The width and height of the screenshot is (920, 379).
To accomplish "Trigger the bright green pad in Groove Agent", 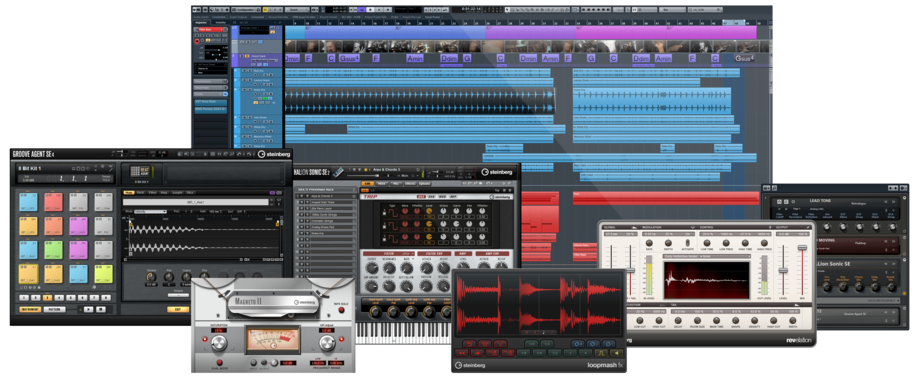I will pyautogui.click(x=53, y=249).
